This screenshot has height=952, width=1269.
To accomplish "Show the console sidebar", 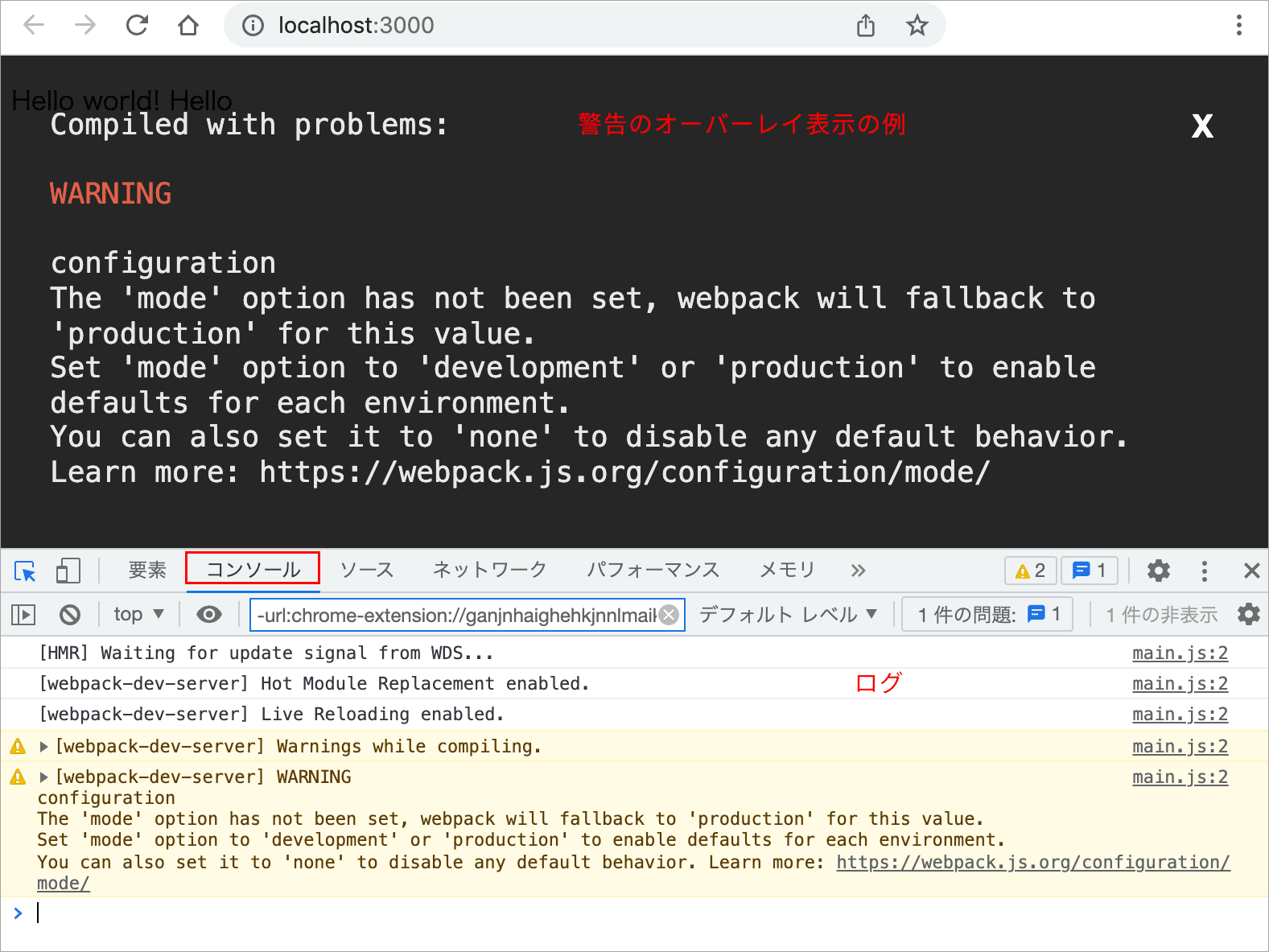I will 23,615.
